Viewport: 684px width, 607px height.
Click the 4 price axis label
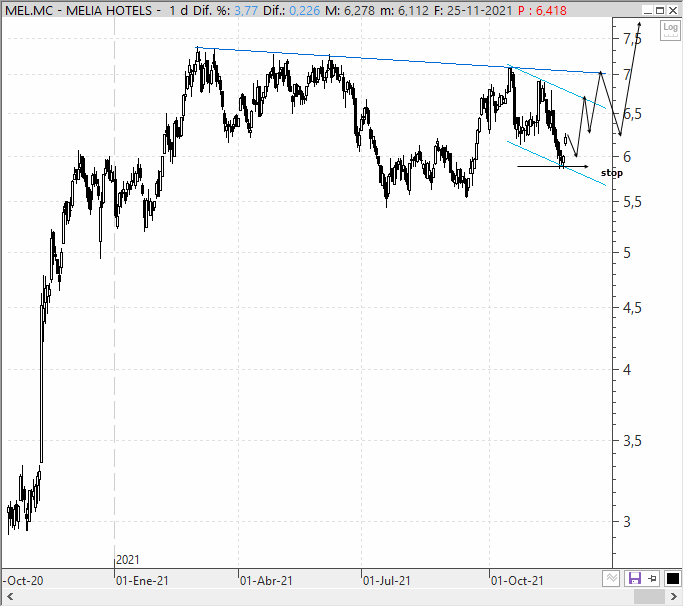(627, 370)
